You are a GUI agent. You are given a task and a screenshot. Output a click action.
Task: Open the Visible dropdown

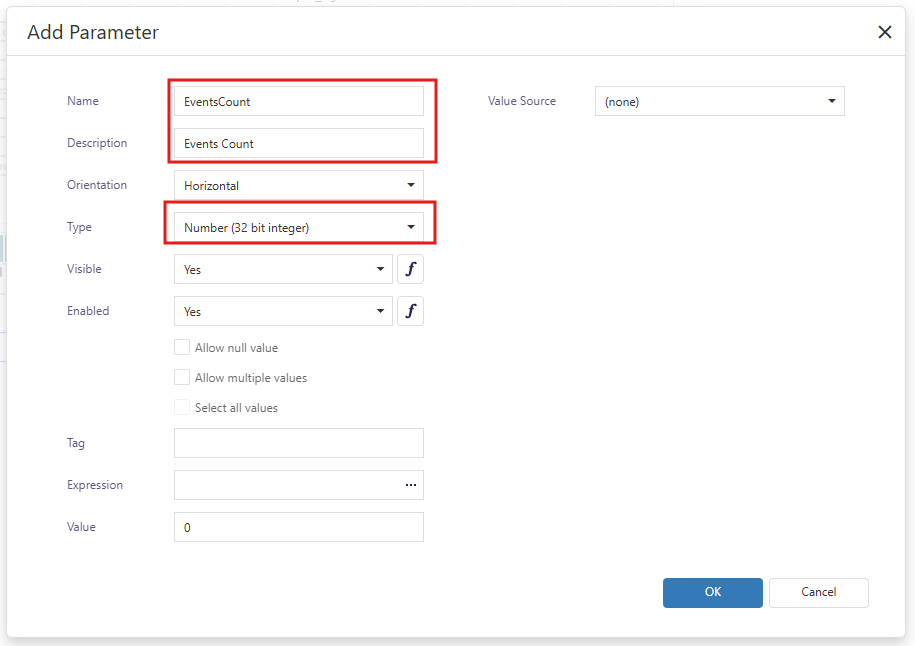tap(283, 269)
